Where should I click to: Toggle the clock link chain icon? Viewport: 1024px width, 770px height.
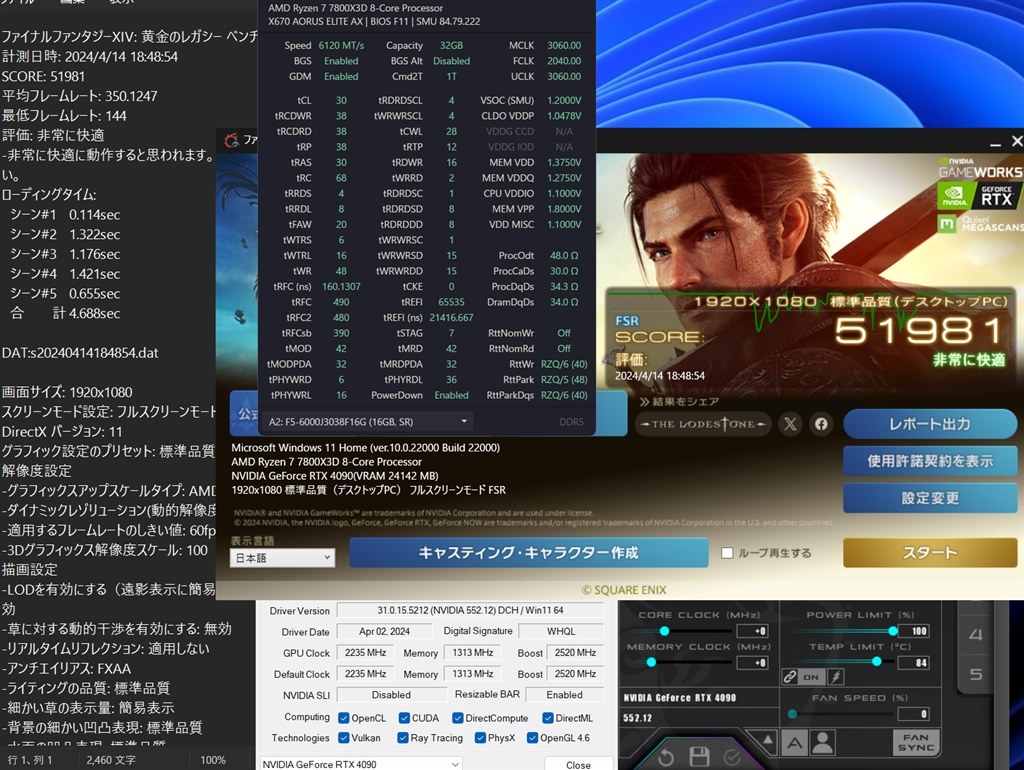click(x=790, y=677)
